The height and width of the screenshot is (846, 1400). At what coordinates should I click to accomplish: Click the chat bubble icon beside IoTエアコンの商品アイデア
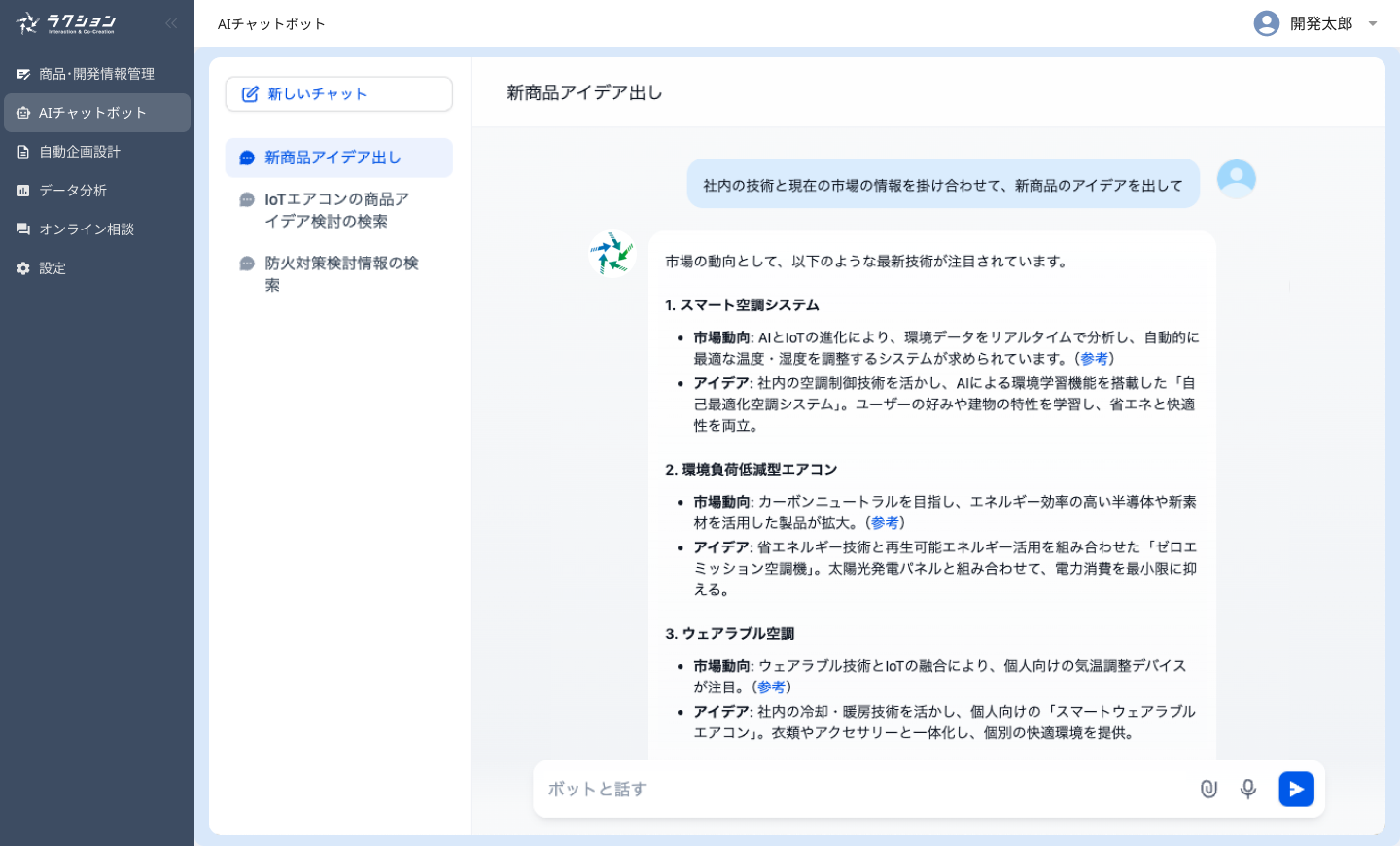[247, 199]
